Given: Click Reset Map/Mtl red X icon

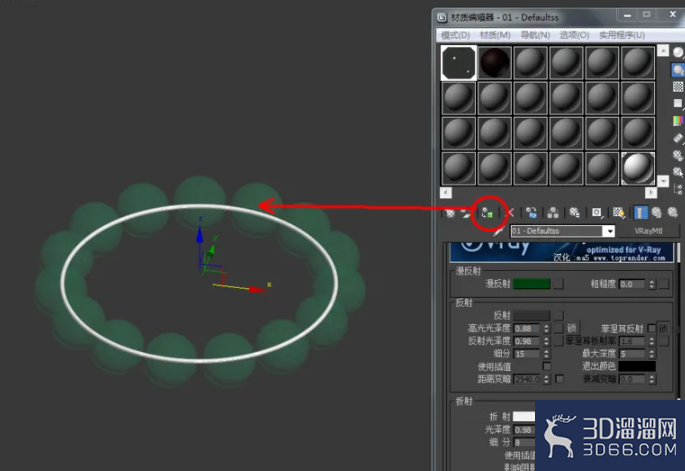Looking at the screenshot, I should [510, 213].
